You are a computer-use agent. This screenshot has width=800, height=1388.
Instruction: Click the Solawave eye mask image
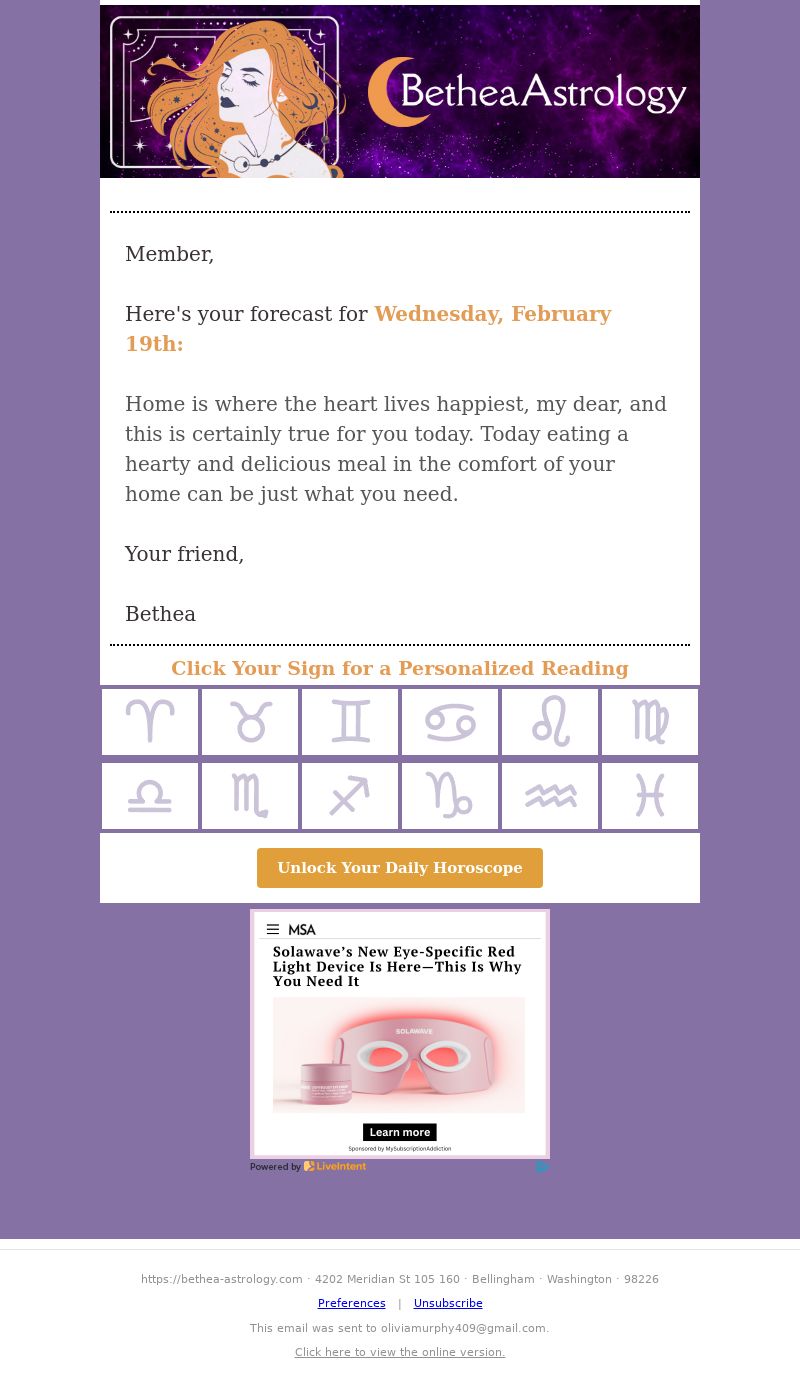(399, 1055)
